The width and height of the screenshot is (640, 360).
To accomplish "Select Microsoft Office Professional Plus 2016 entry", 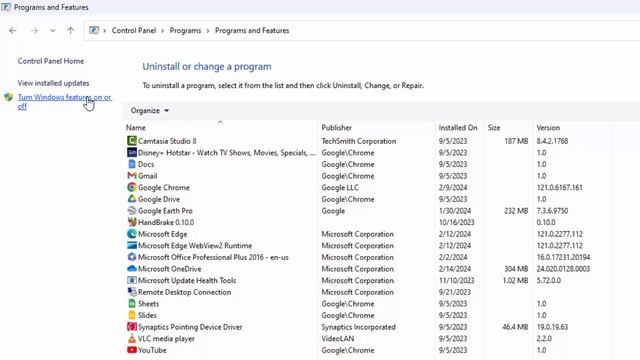I will point(213,258).
